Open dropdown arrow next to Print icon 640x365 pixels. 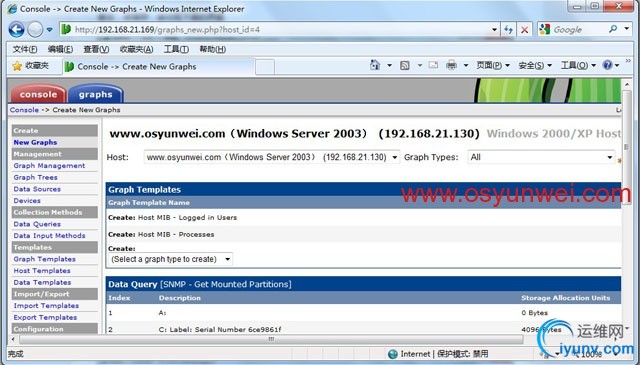tap(466, 65)
